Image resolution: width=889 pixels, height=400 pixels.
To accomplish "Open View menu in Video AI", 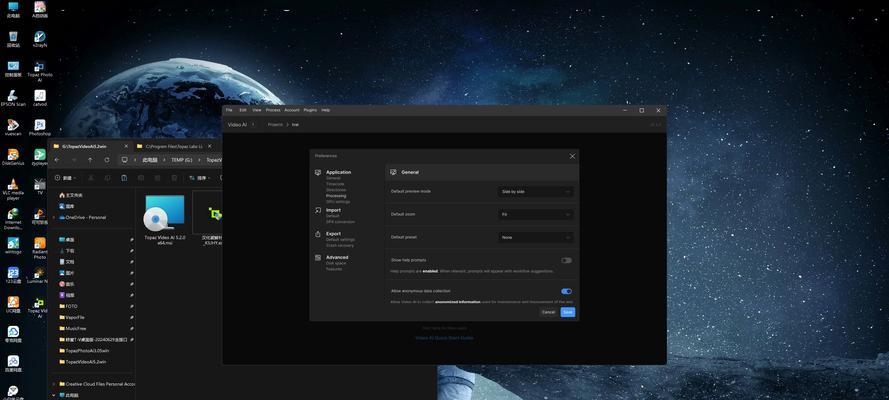I will (257, 110).
